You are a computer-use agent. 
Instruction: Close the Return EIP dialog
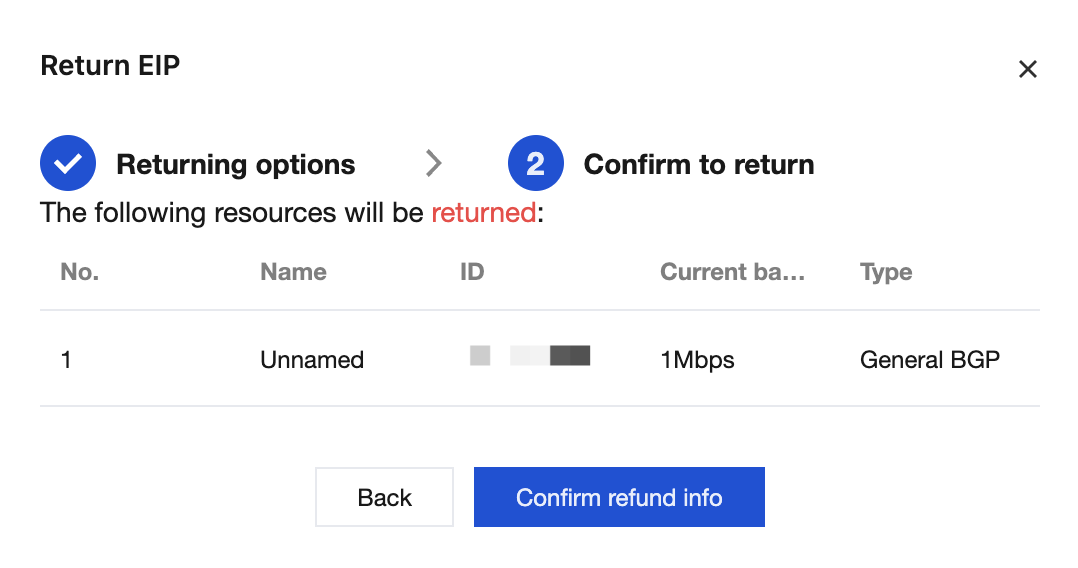click(1027, 69)
